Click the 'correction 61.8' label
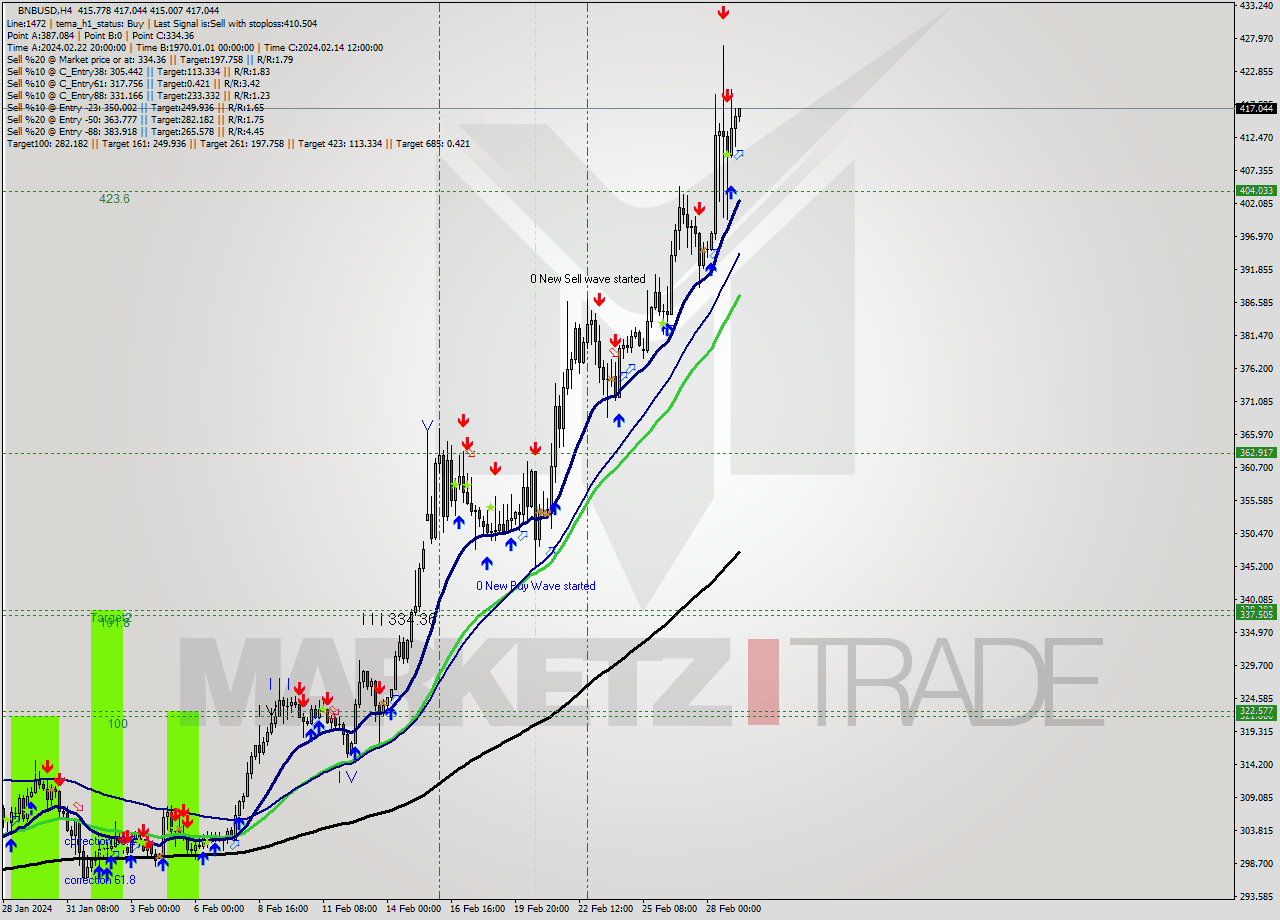 [x=99, y=880]
